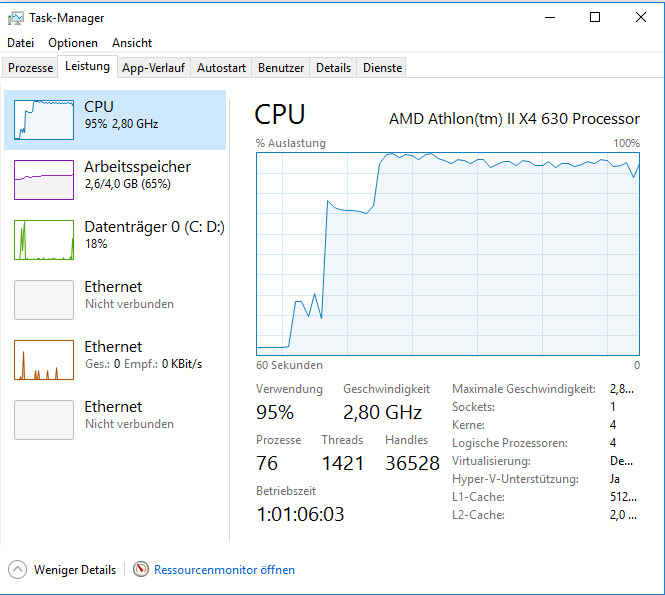
Task: Open the active Ethernet graph showing KBit/s
Action: (44, 360)
